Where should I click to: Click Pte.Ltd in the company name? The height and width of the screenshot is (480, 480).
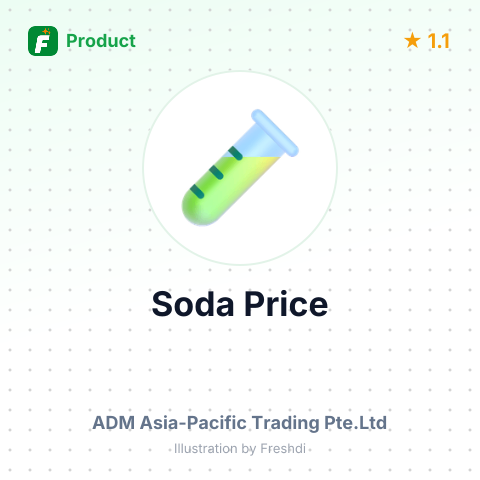coord(356,423)
